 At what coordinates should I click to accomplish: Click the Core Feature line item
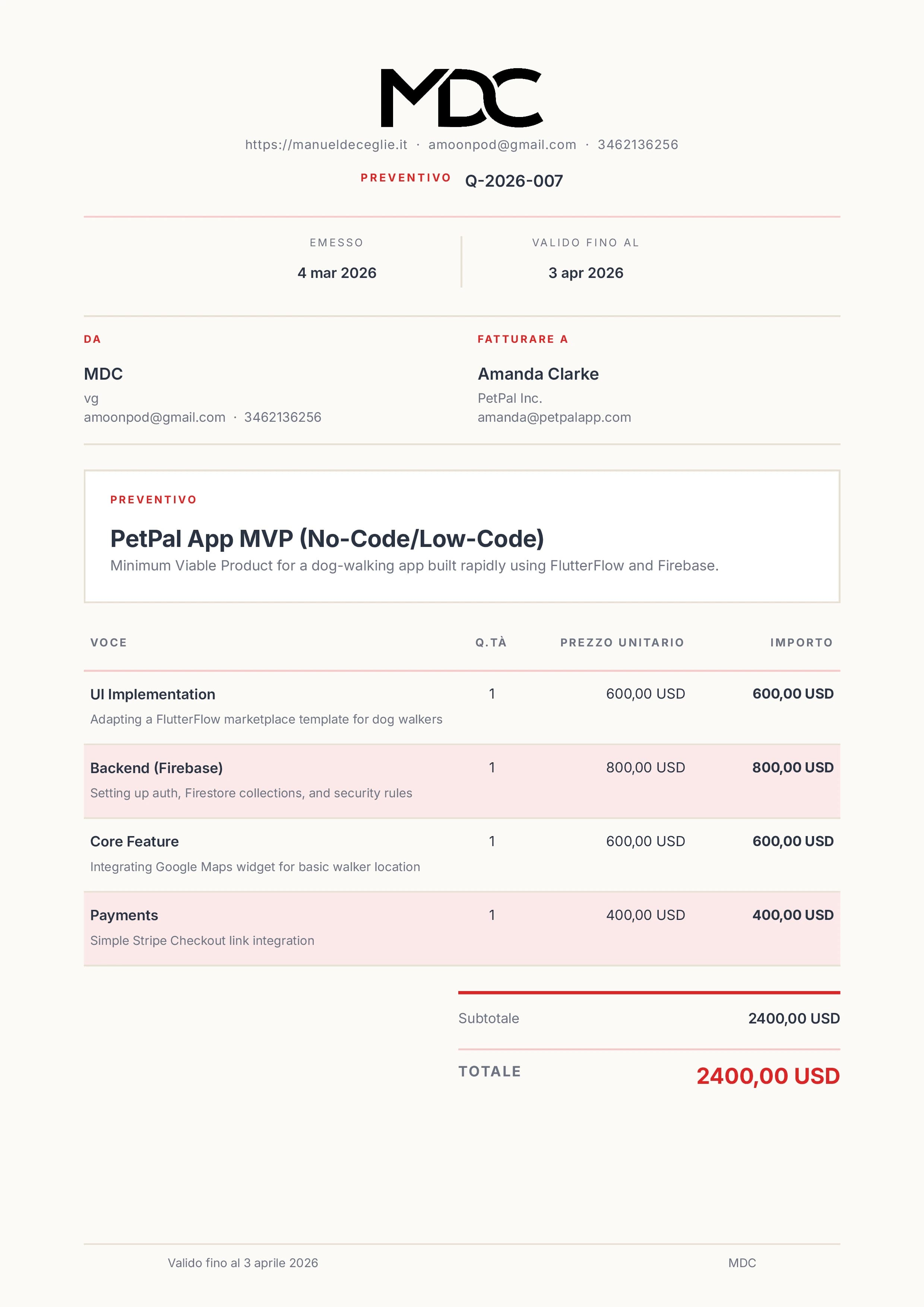click(135, 841)
